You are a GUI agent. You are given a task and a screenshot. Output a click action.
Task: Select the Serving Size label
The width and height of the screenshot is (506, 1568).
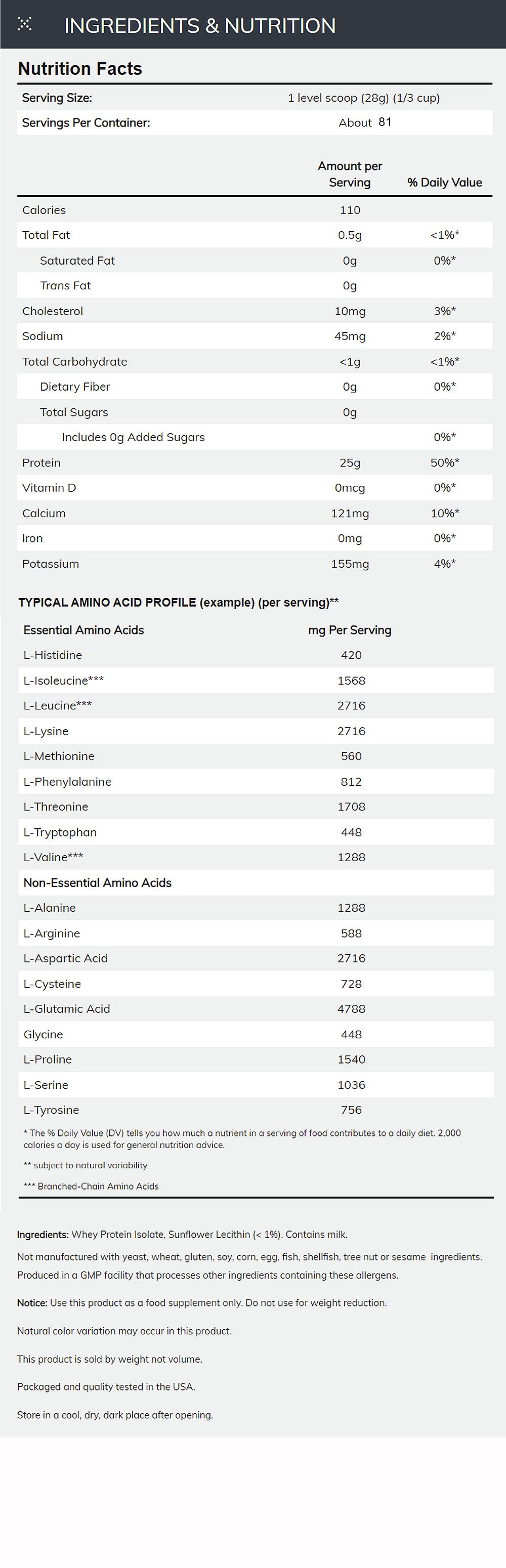tap(57, 98)
